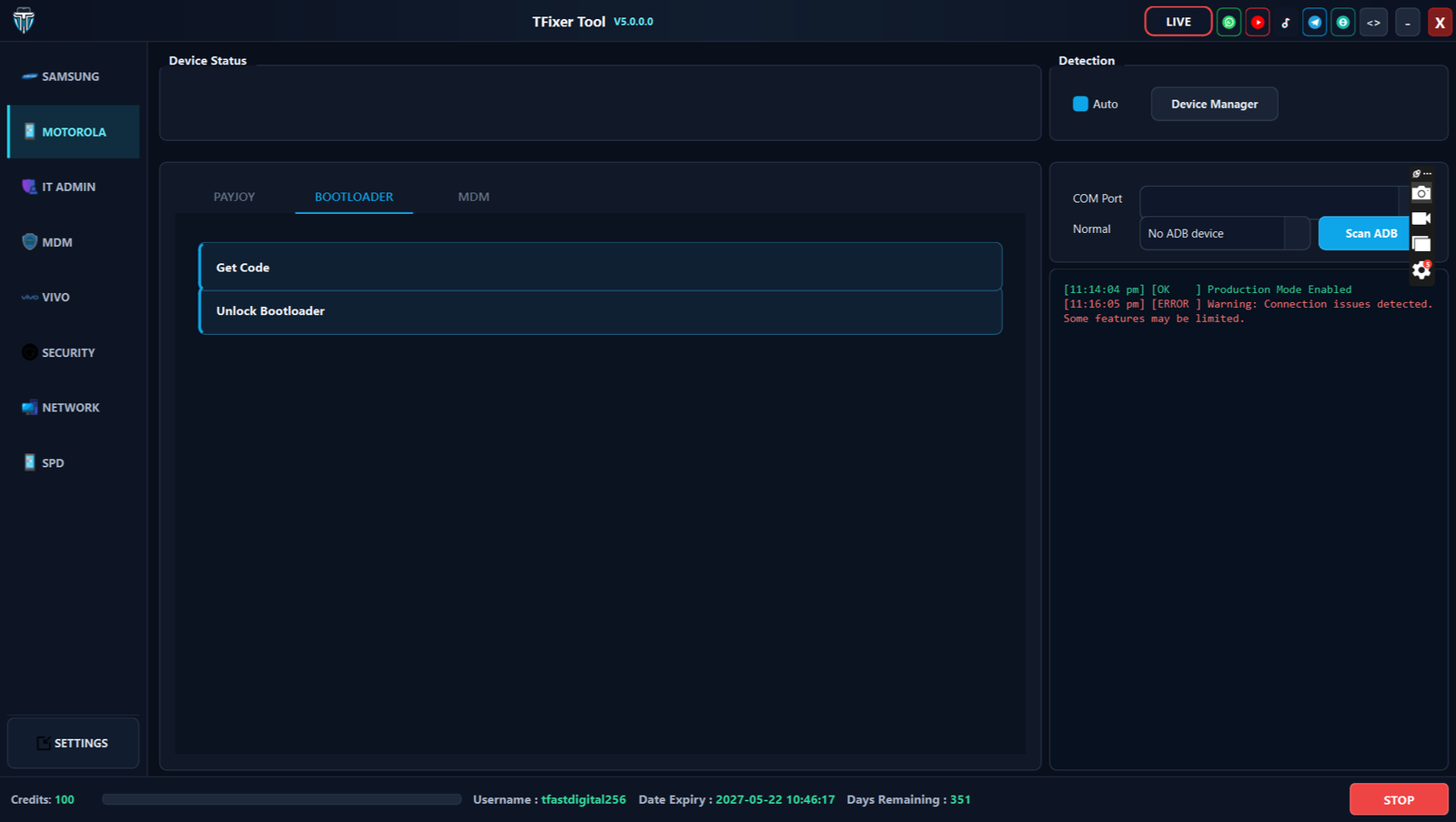The image size is (1456, 822).
Task: Click the username tfastdigital256
Action: tap(583, 799)
